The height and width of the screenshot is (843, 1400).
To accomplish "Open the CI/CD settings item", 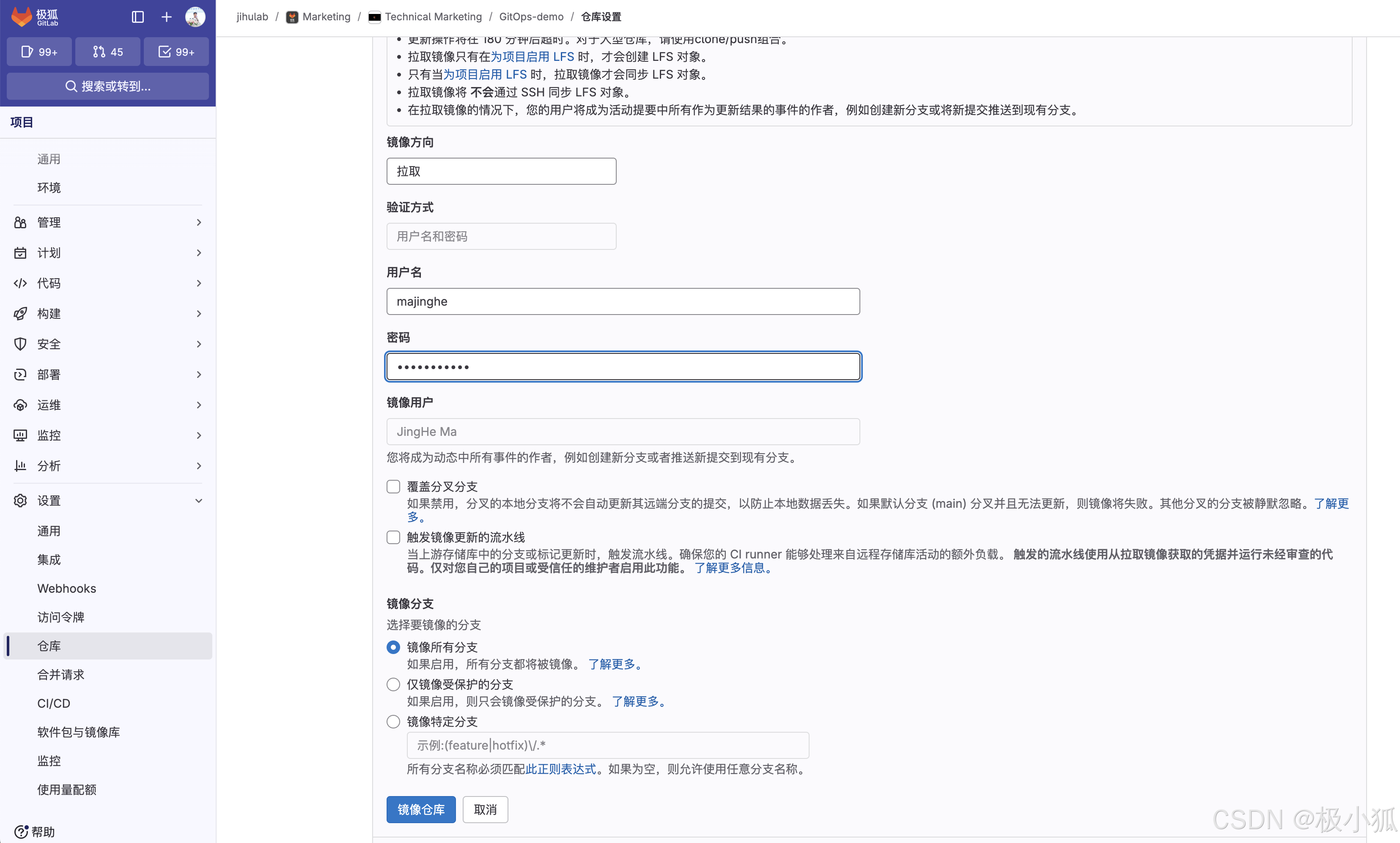I will point(53,703).
